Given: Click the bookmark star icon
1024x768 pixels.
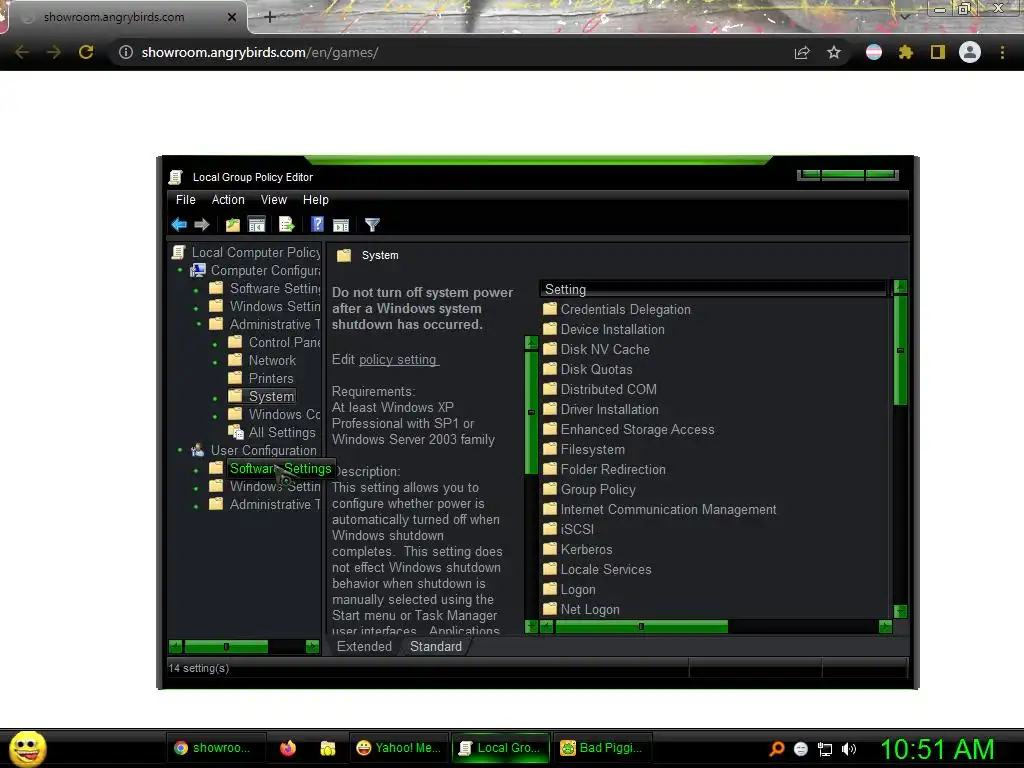Looking at the screenshot, I should (834, 52).
